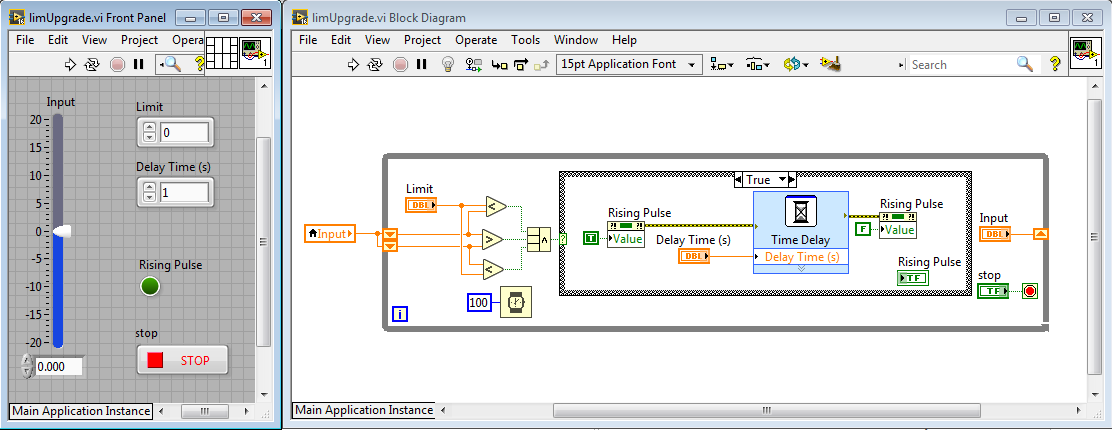Click the Delay Time (s) numeric field
Screen dimensions: 1112x430
click(x=184, y=192)
